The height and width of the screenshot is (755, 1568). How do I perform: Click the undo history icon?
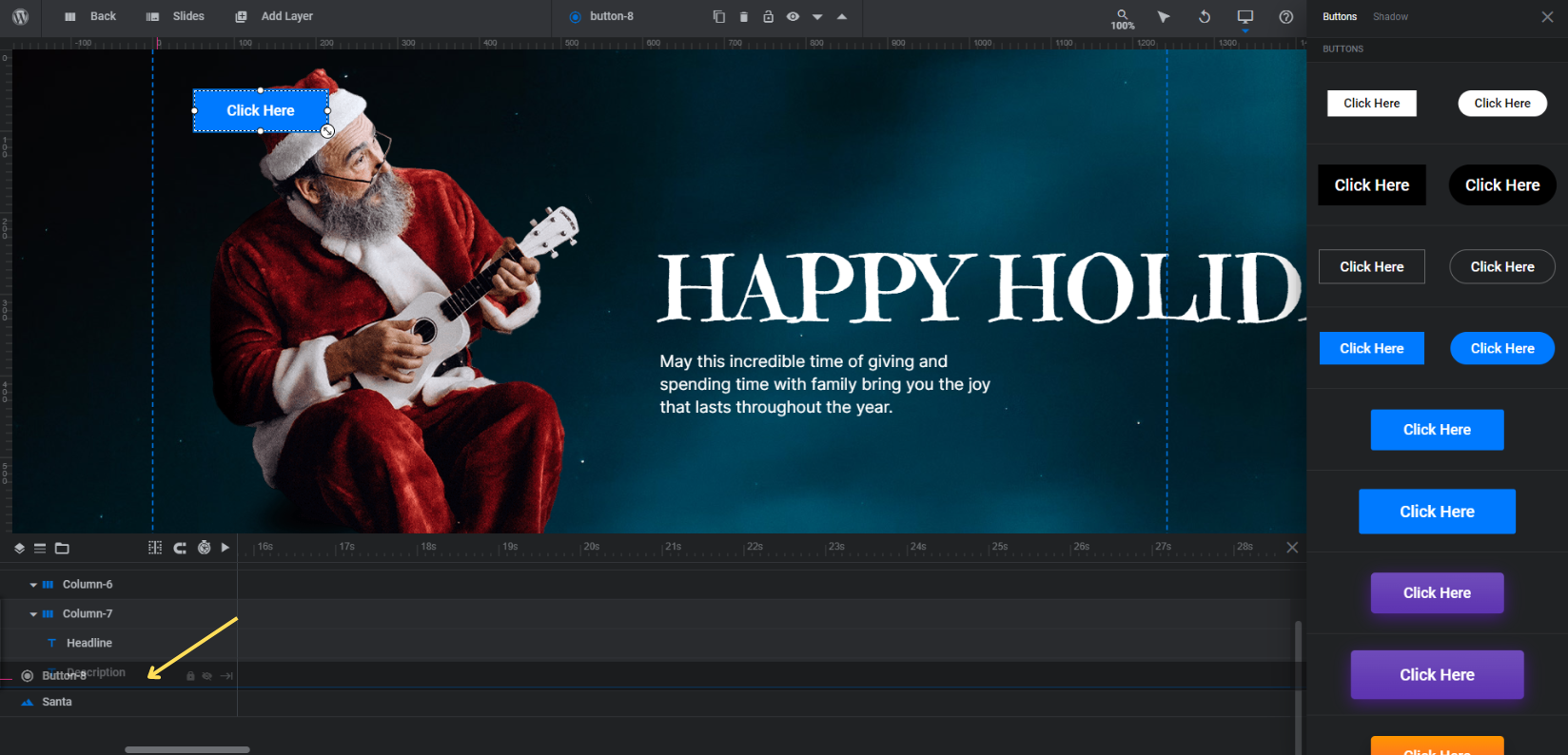pos(1205,17)
